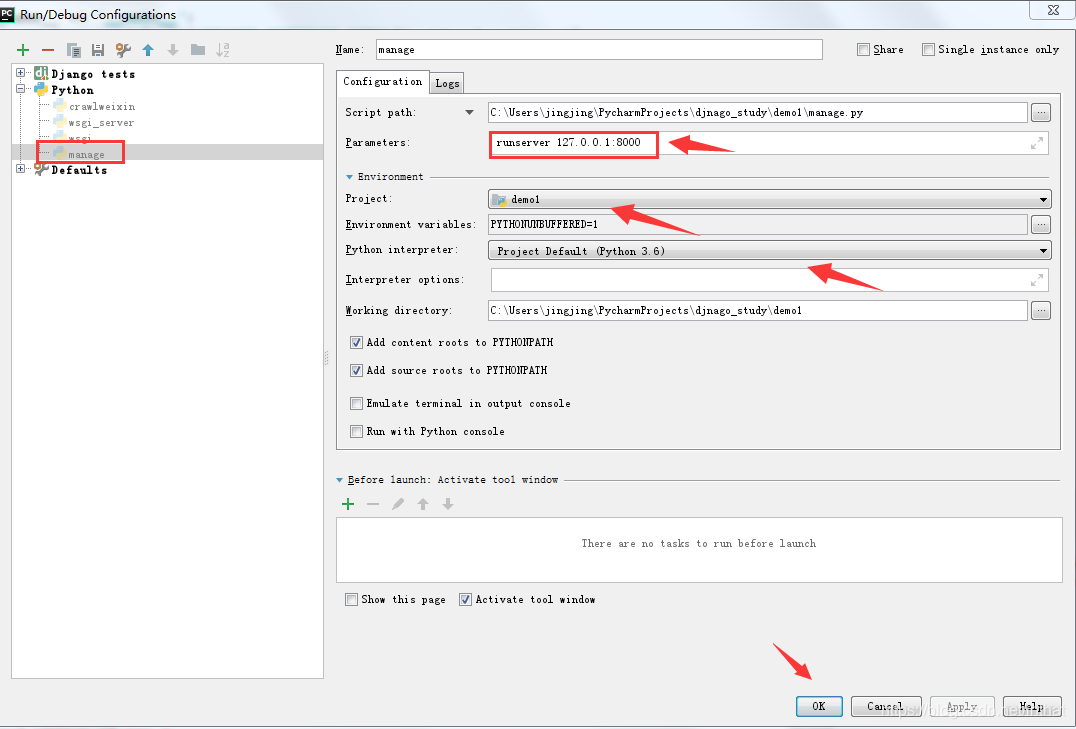The image size is (1076, 729).
Task: Select the wsgi_server configuration
Action: (102, 123)
